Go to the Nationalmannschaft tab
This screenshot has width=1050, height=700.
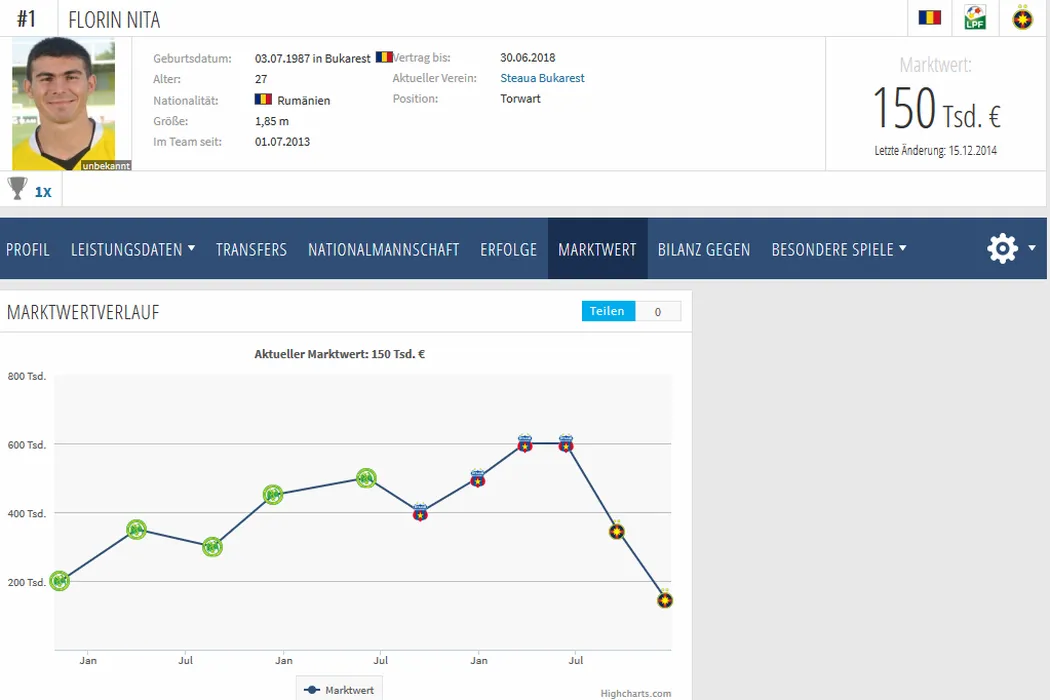(x=383, y=249)
